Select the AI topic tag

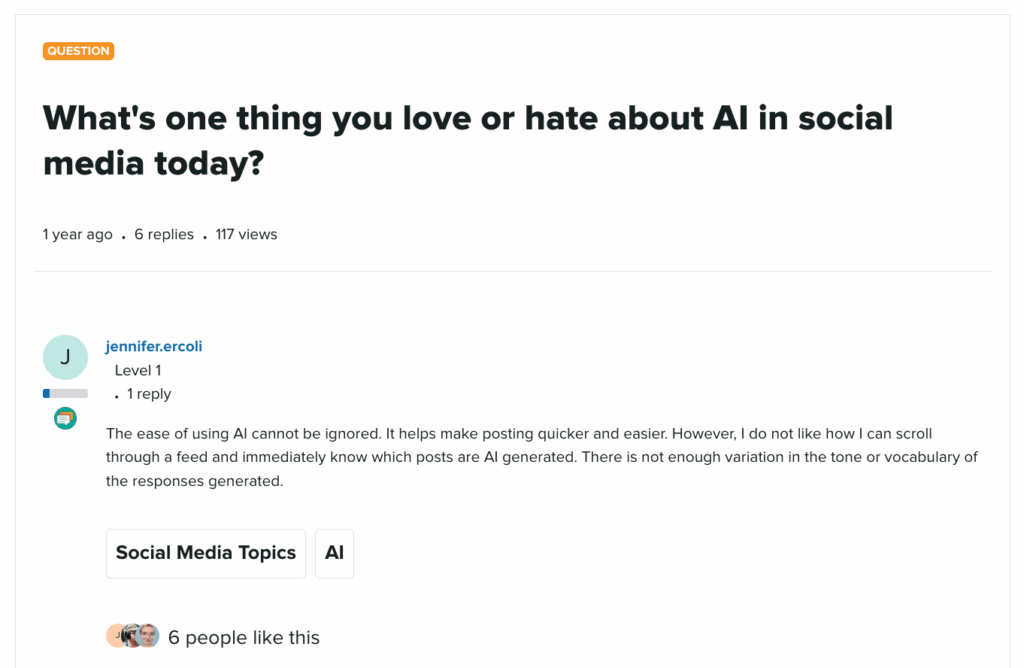[x=334, y=553]
